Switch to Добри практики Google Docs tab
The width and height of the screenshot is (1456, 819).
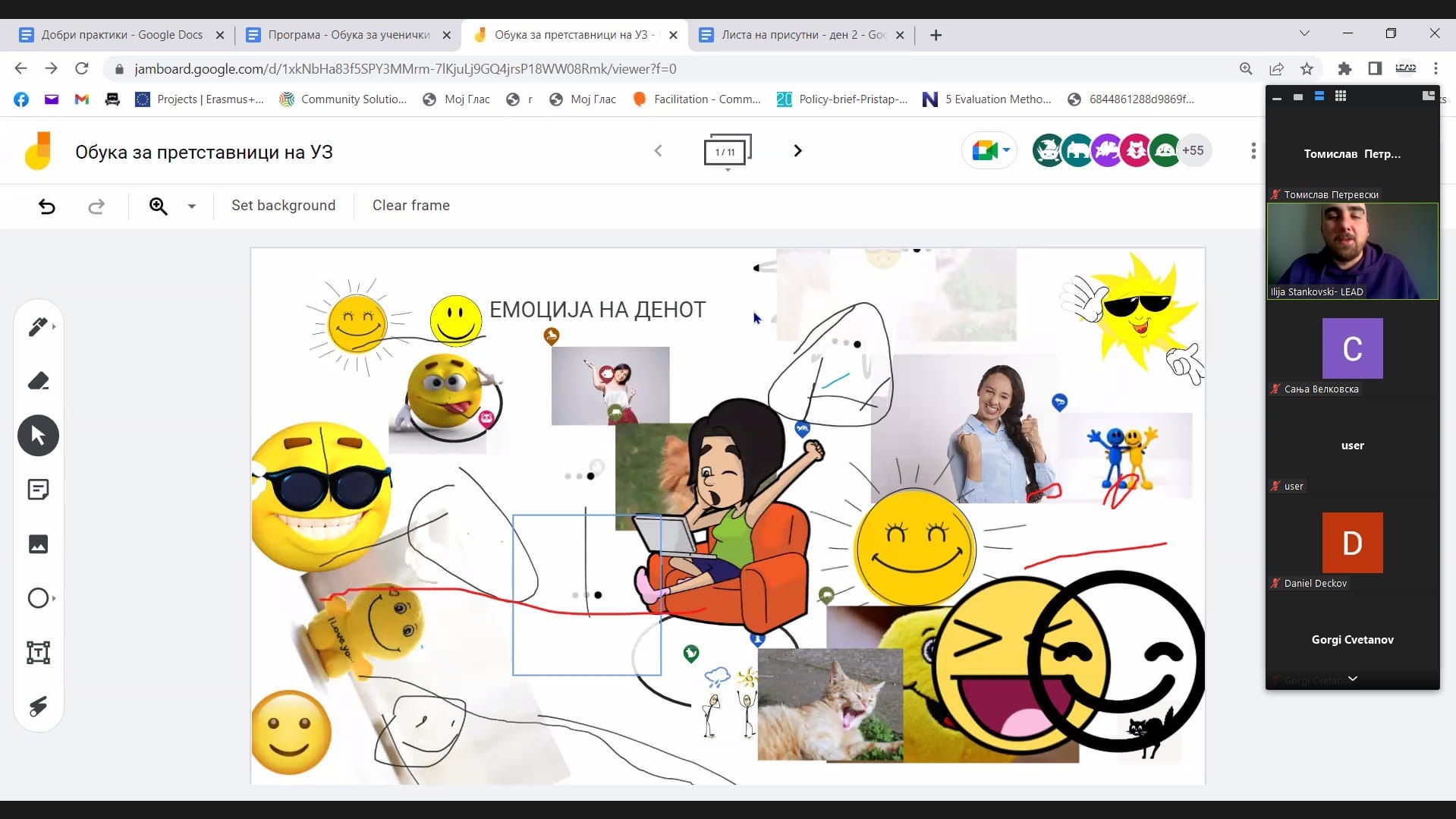tap(121, 35)
